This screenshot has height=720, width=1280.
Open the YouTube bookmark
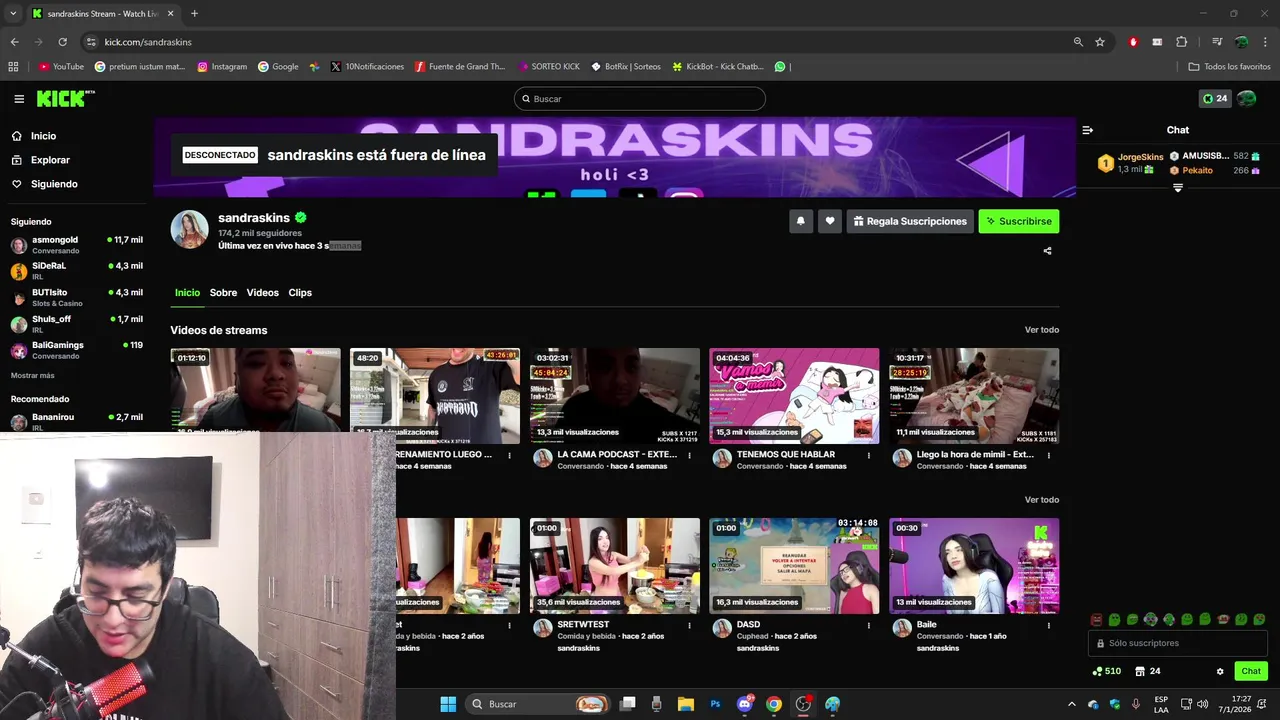coord(61,67)
